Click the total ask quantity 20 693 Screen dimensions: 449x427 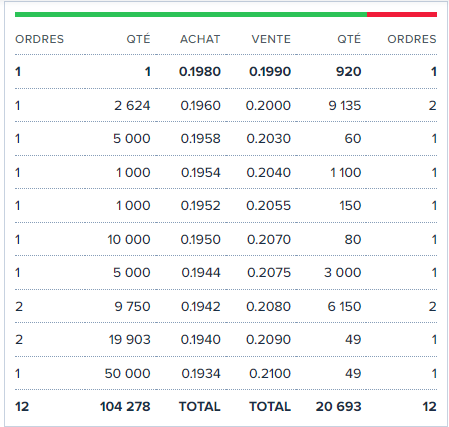[338, 407]
